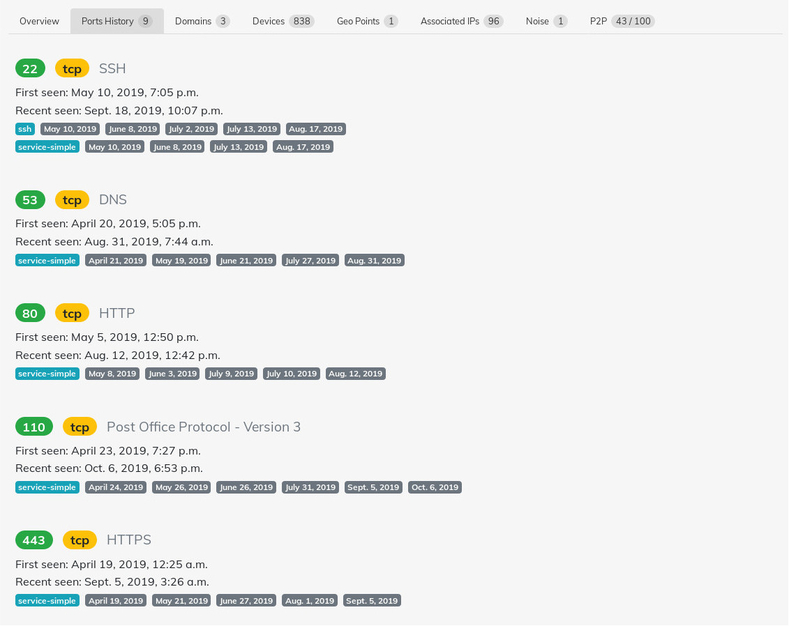This screenshot has height=626, width=789.
Task: Select June 21, 2019 date under DNS
Action: tap(246, 261)
